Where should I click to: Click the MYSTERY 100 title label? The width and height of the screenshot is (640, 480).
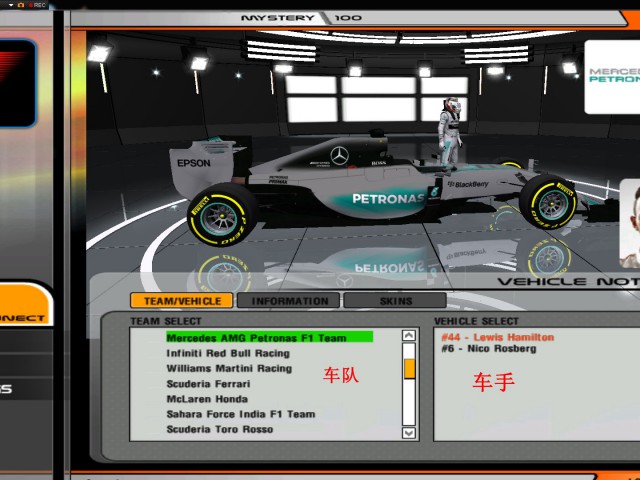(301, 18)
